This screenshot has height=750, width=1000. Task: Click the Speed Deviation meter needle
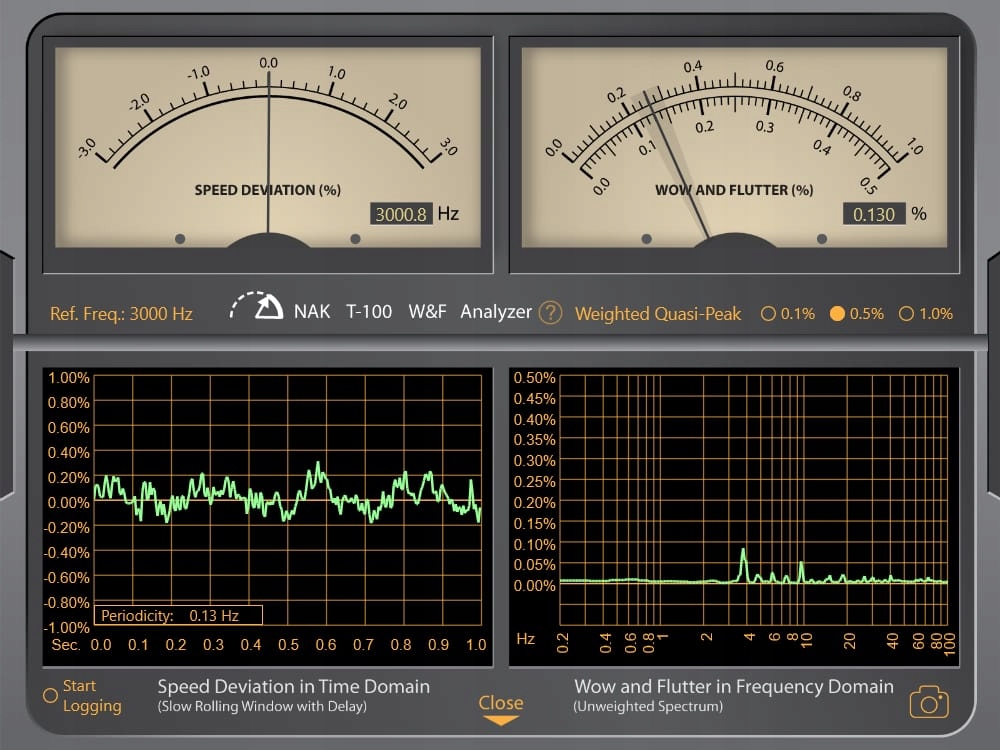[268, 150]
